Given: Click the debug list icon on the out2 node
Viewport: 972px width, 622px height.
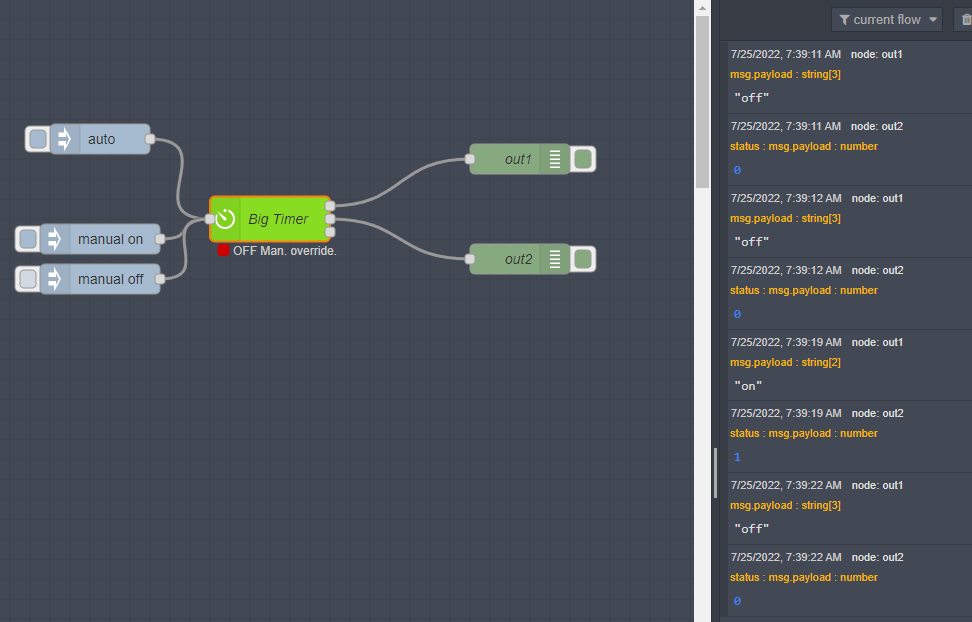Looking at the screenshot, I should click(555, 259).
